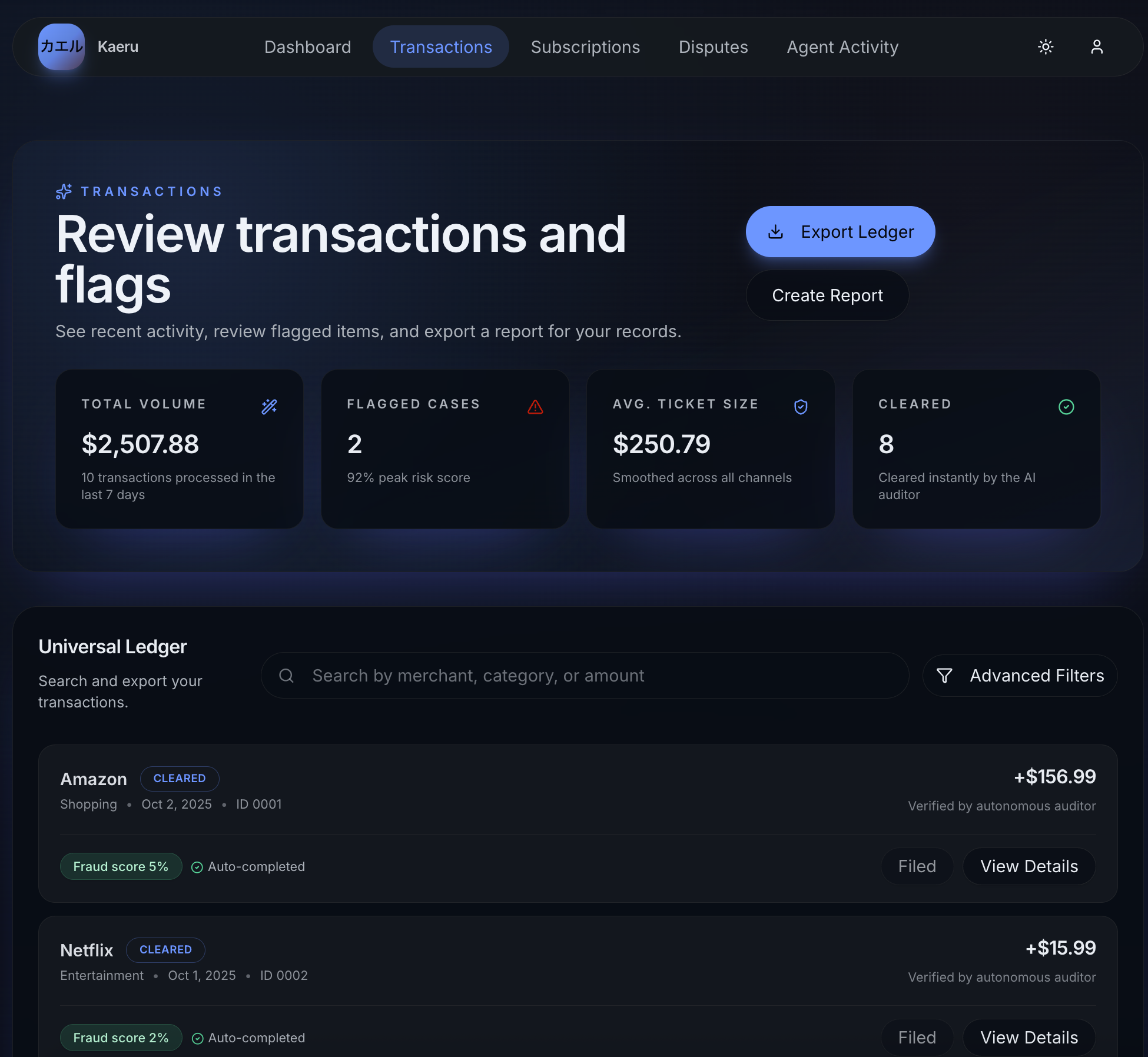Click the Amazon Fraud score 5% badge

pyautogui.click(x=121, y=866)
